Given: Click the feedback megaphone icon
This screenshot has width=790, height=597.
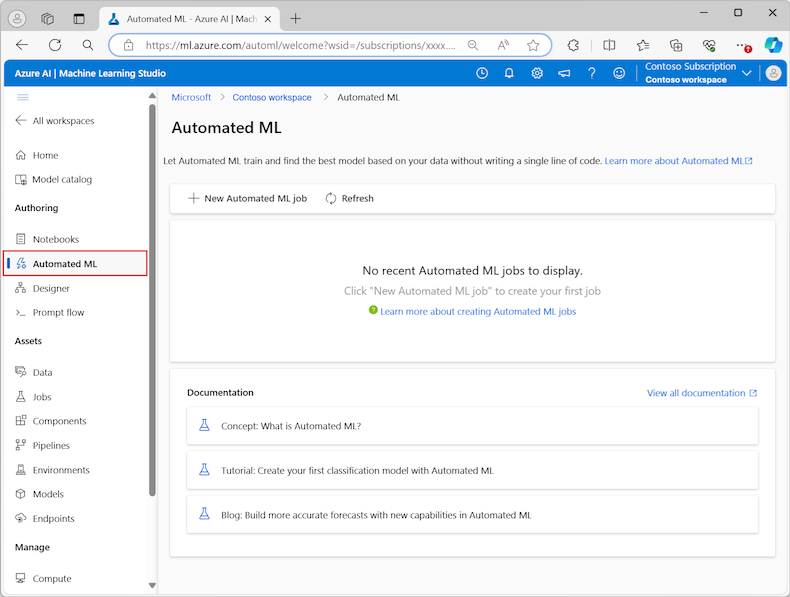Looking at the screenshot, I should click(x=564, y=73).
